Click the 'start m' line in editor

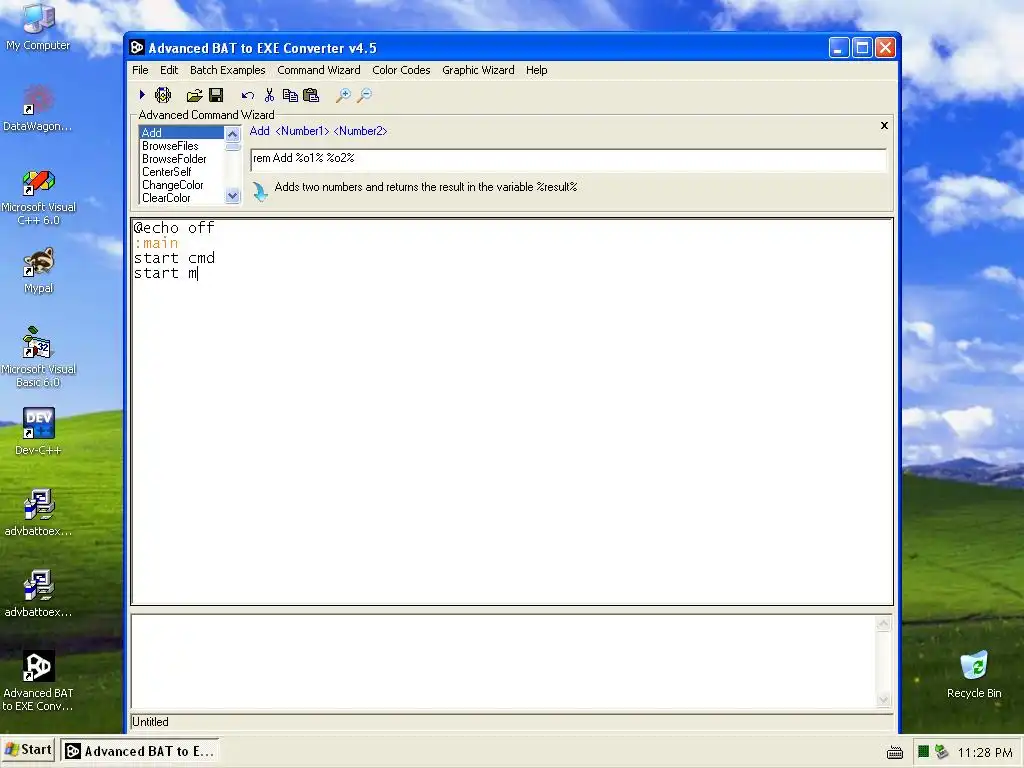[x=165, y=273]
